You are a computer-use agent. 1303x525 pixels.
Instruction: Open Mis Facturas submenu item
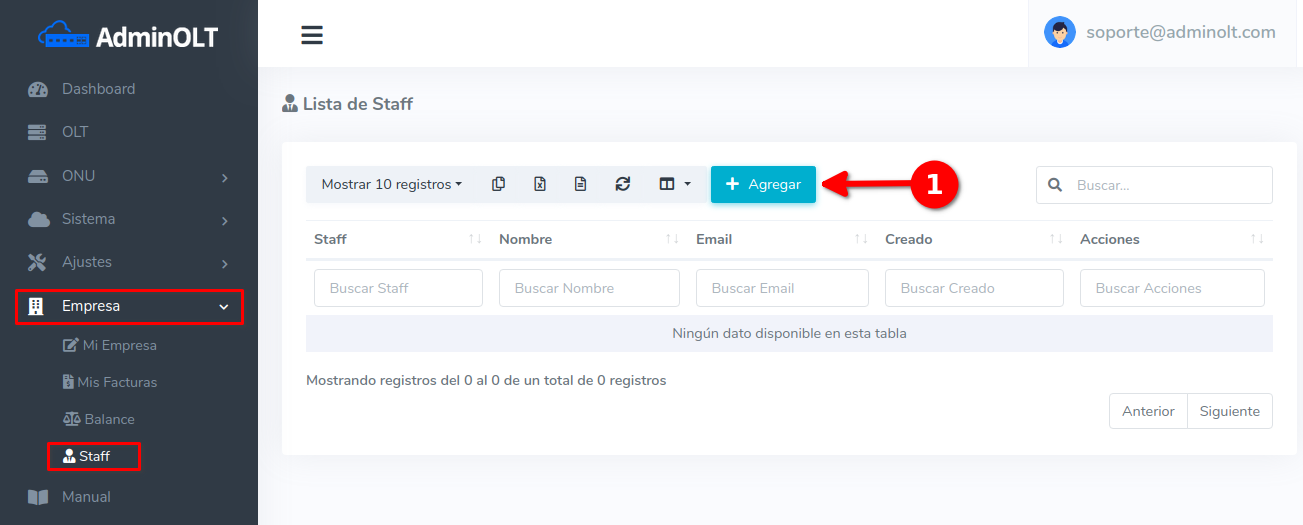[118, 382]
